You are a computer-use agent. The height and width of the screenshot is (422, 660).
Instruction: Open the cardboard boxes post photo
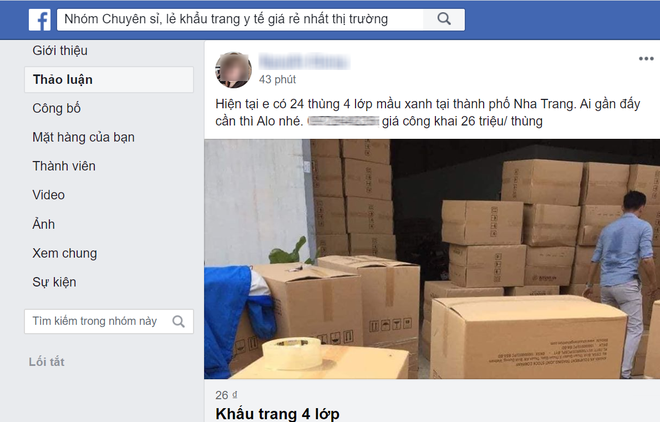coord(432,259)
